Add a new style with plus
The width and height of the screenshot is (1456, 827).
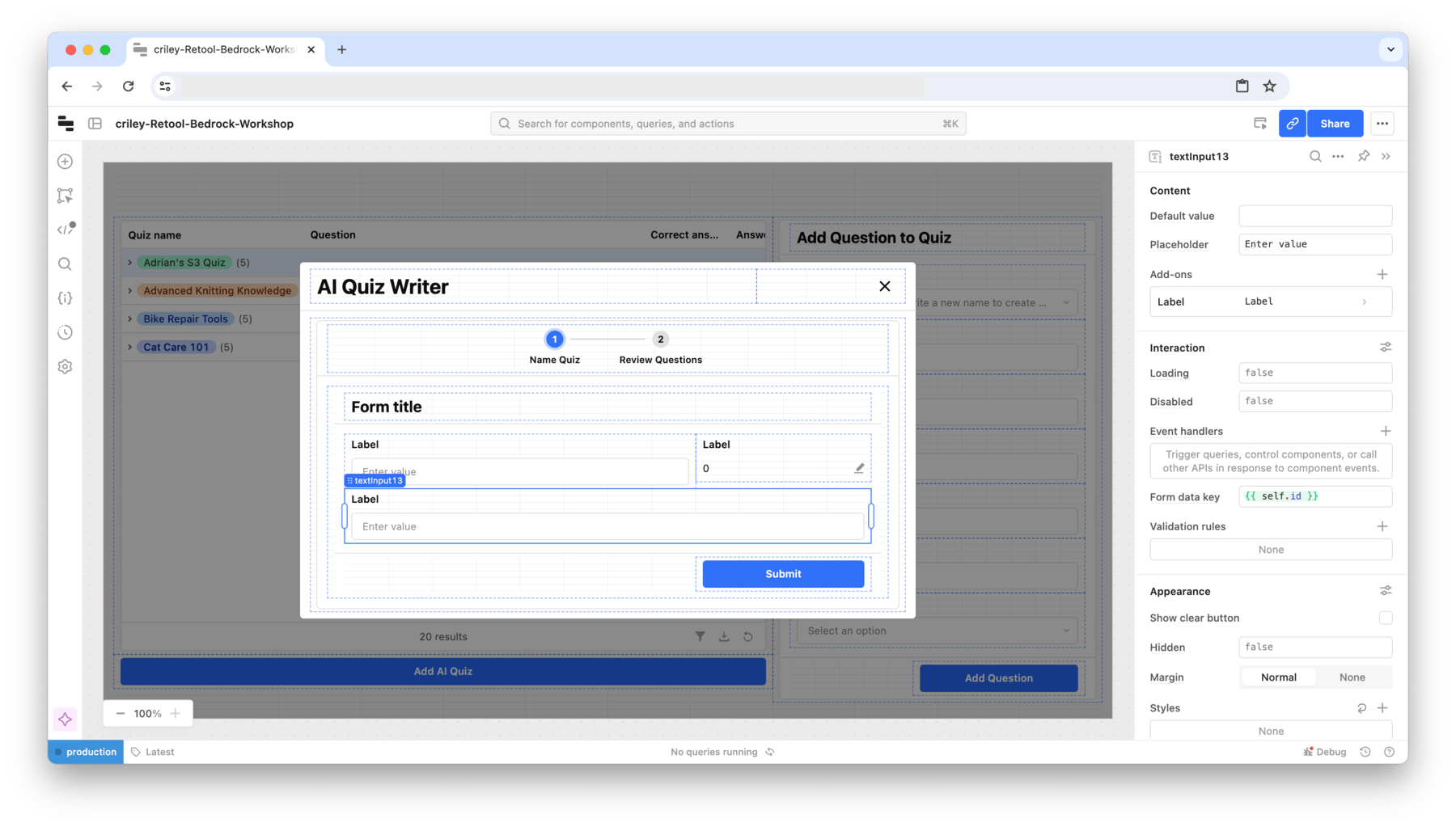(1382, 708)
